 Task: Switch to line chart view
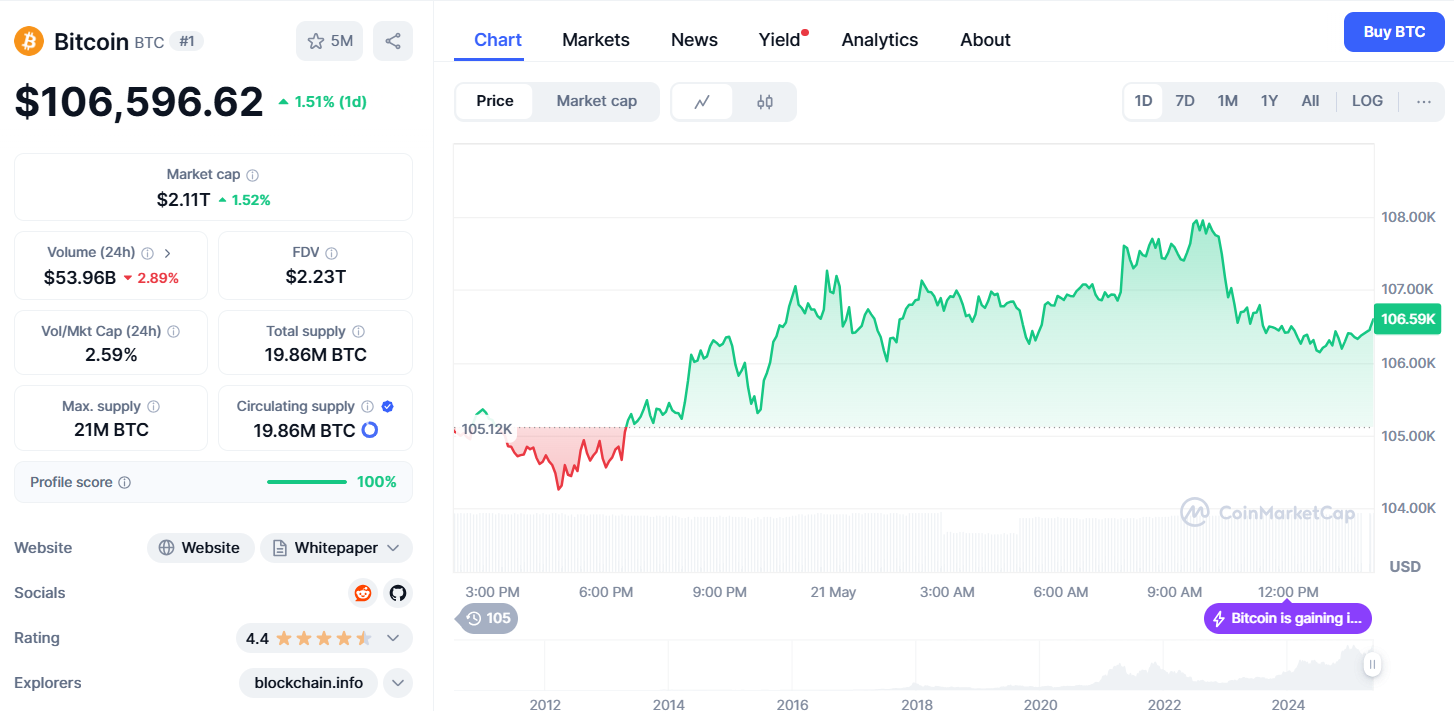point(702,101)
